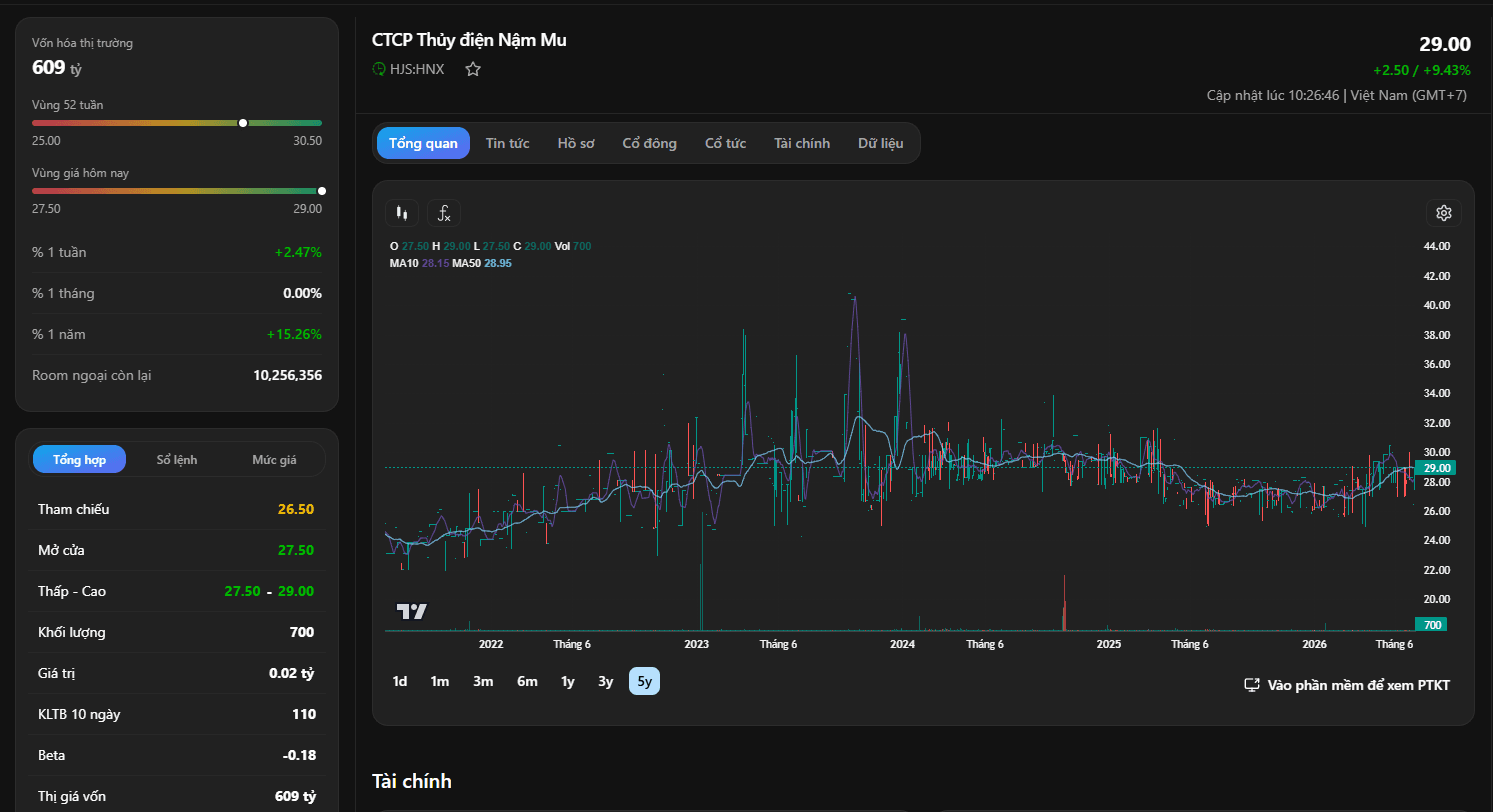Viewport: 1493px width, 812px height.
Task: Click the monitor icon beside PTKT link
Action: coord(1251,685)
